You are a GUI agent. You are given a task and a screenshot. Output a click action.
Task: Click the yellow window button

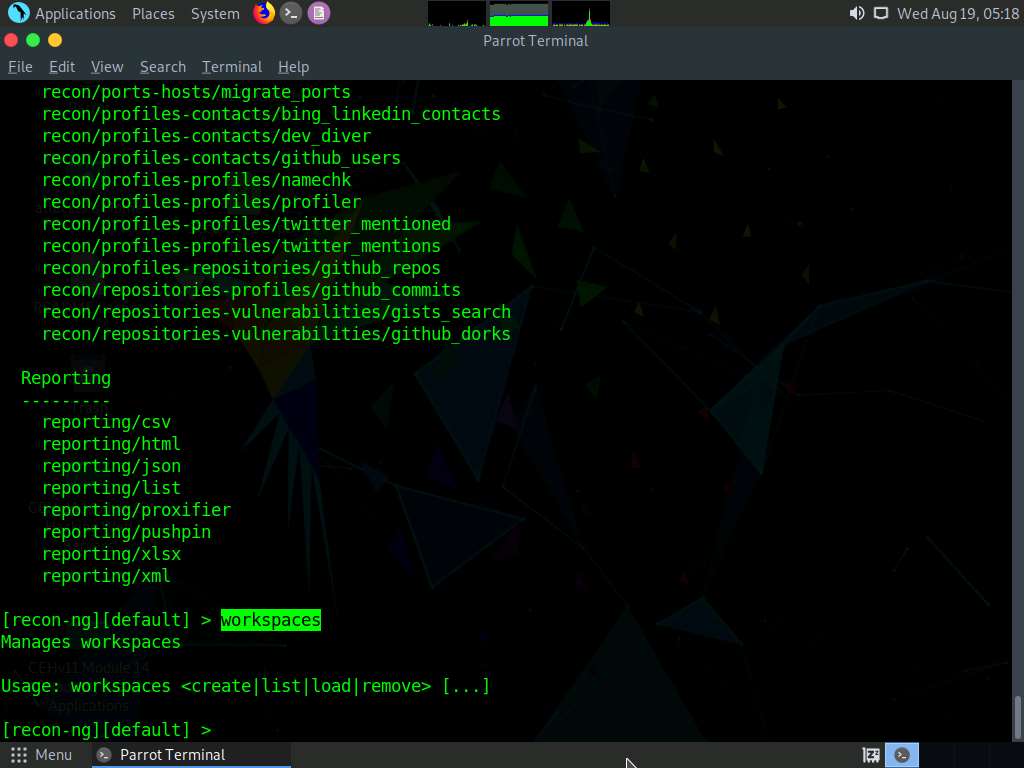[55, 40]
